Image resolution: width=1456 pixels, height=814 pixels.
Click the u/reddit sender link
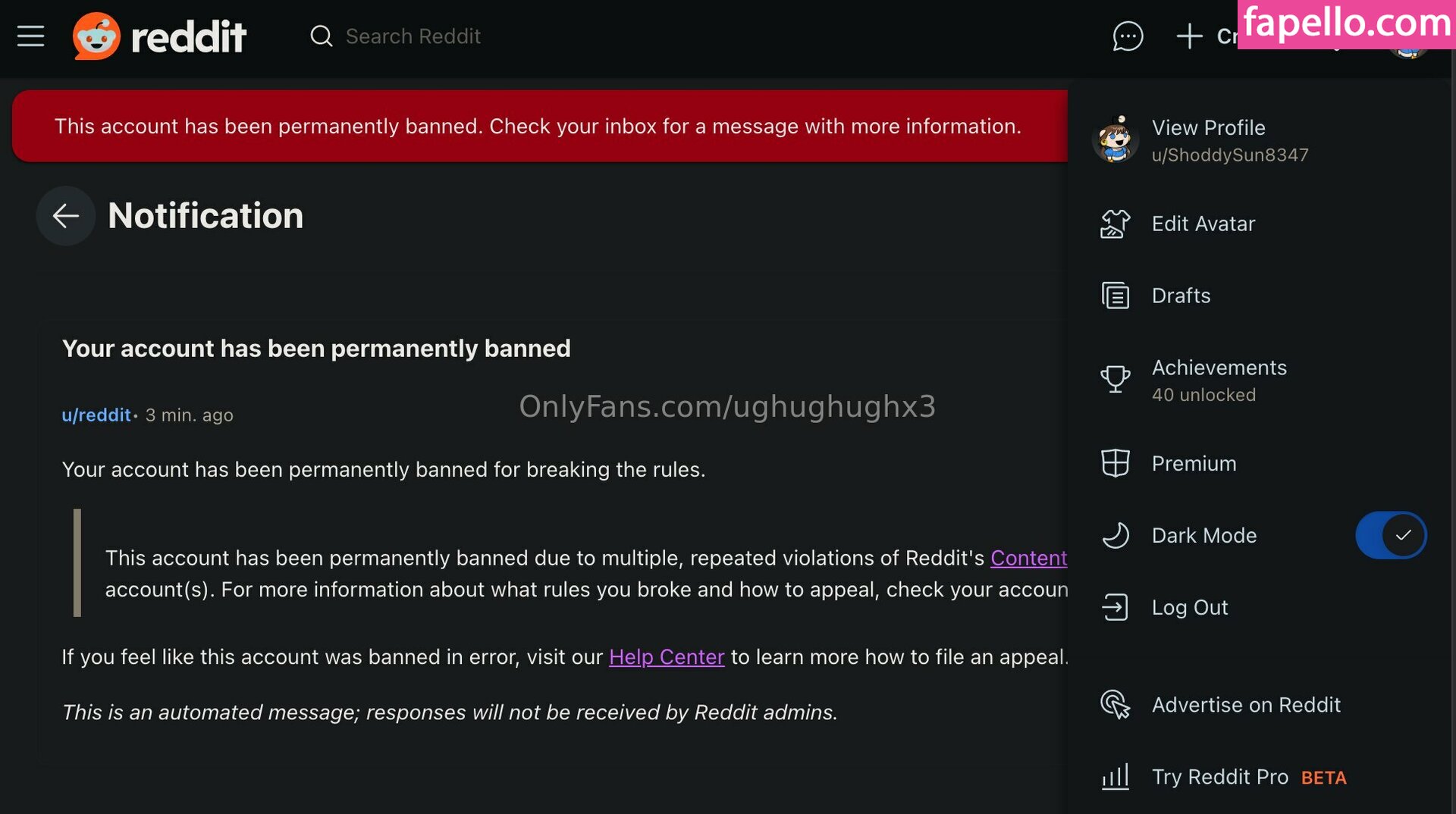tap(96, 415)
